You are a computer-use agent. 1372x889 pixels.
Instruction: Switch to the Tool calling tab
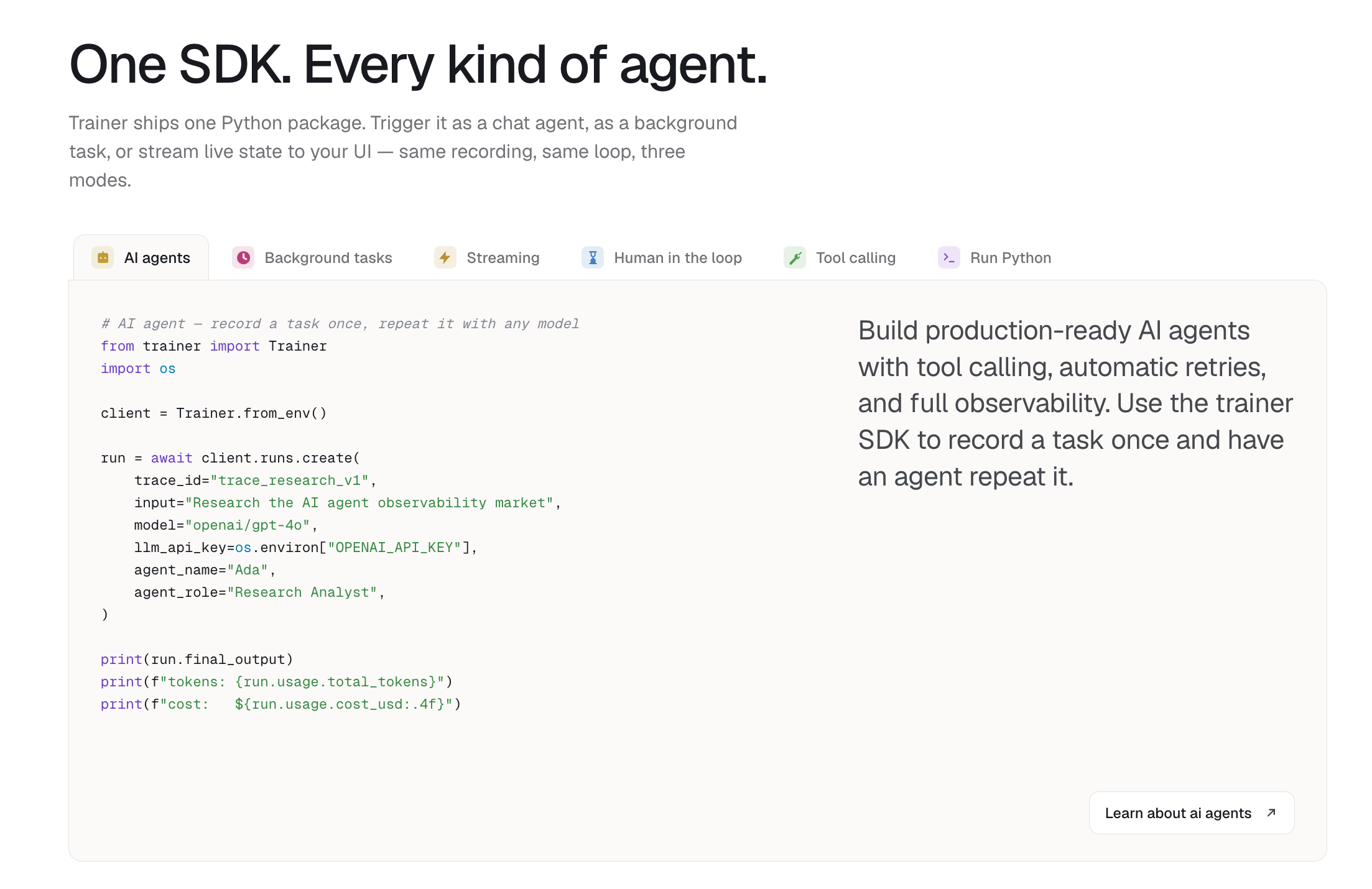click(x=840, y=257)
